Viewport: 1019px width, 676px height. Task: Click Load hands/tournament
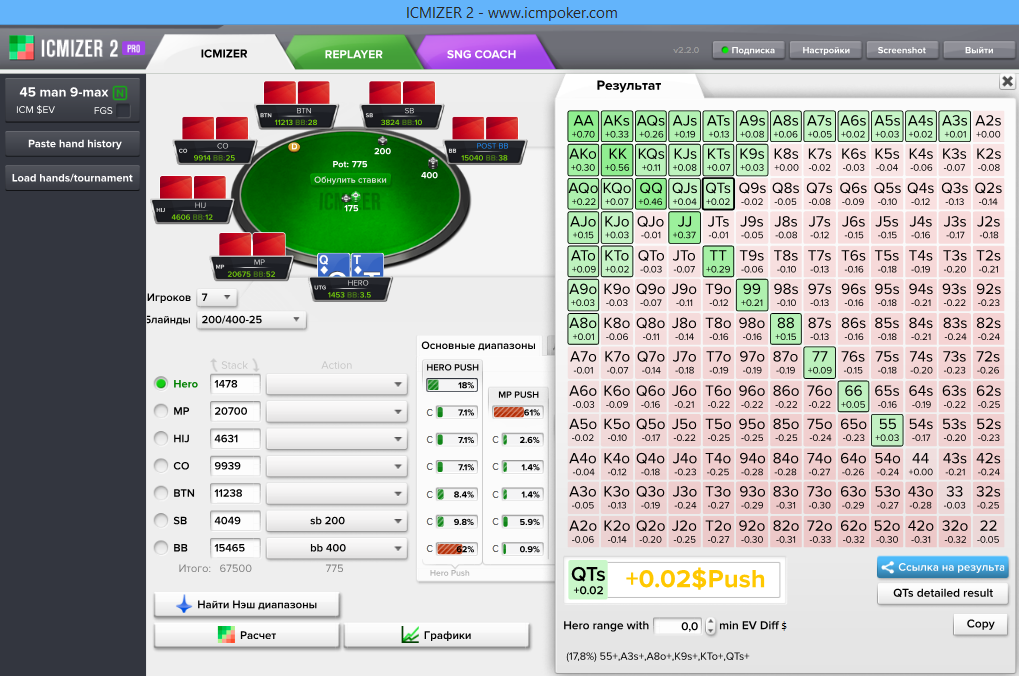coord(72,177)
